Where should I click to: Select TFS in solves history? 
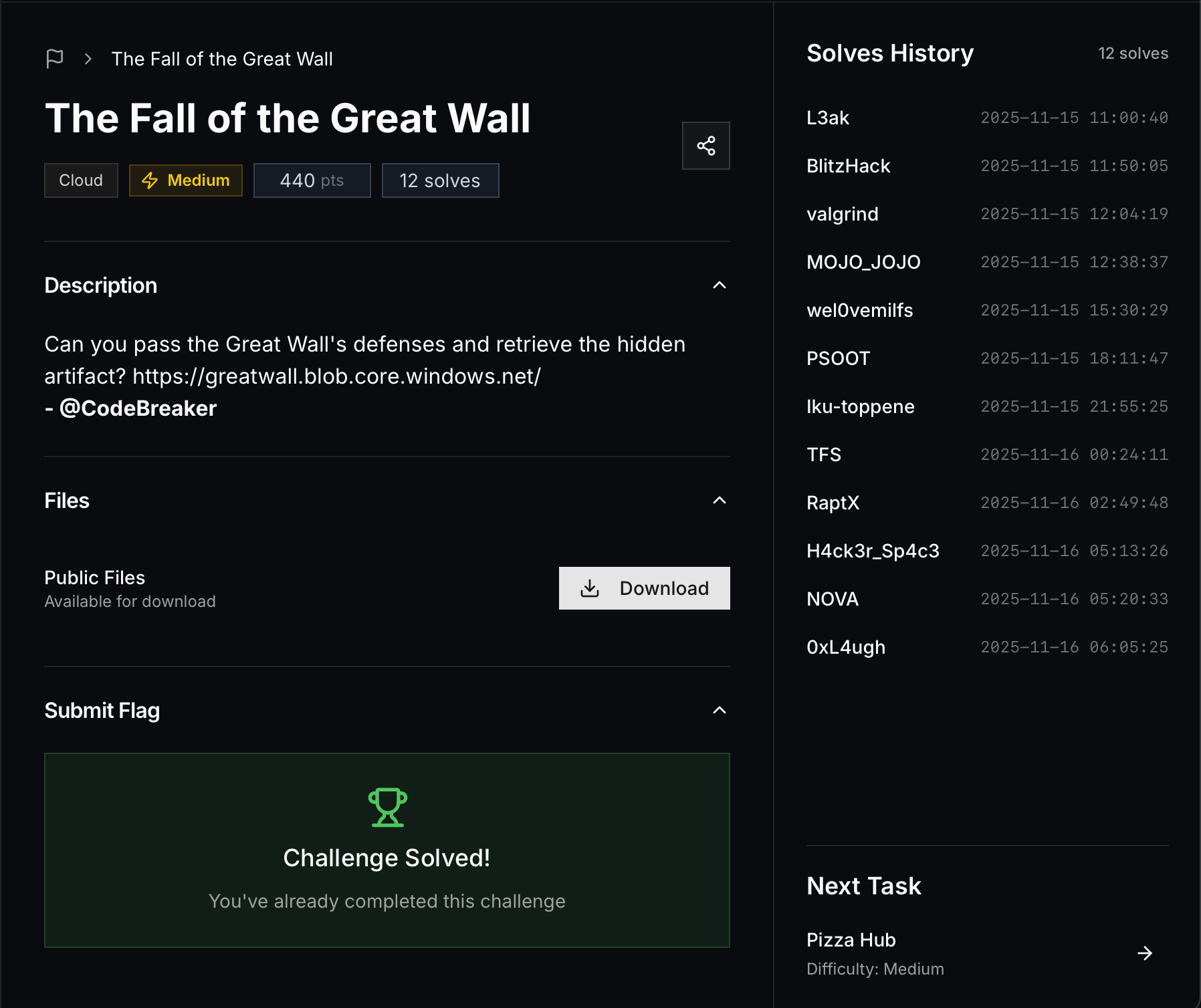coord(824,455)
